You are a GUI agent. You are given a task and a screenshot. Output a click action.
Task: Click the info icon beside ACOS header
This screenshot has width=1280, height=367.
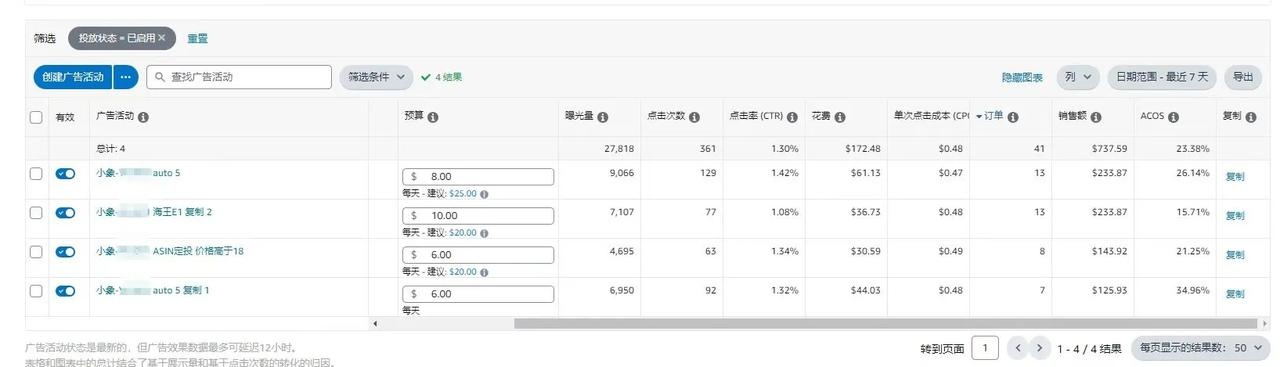pos(1174,117)
